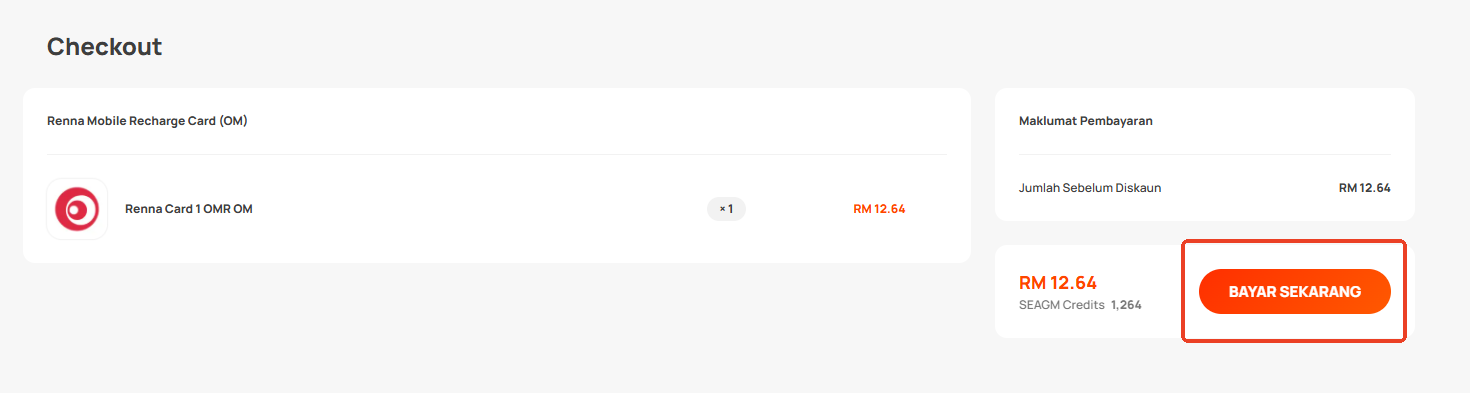Click the product thumbnail's white rounded frame
Screen dimensions: 1470x393
(x=77, y=209)
